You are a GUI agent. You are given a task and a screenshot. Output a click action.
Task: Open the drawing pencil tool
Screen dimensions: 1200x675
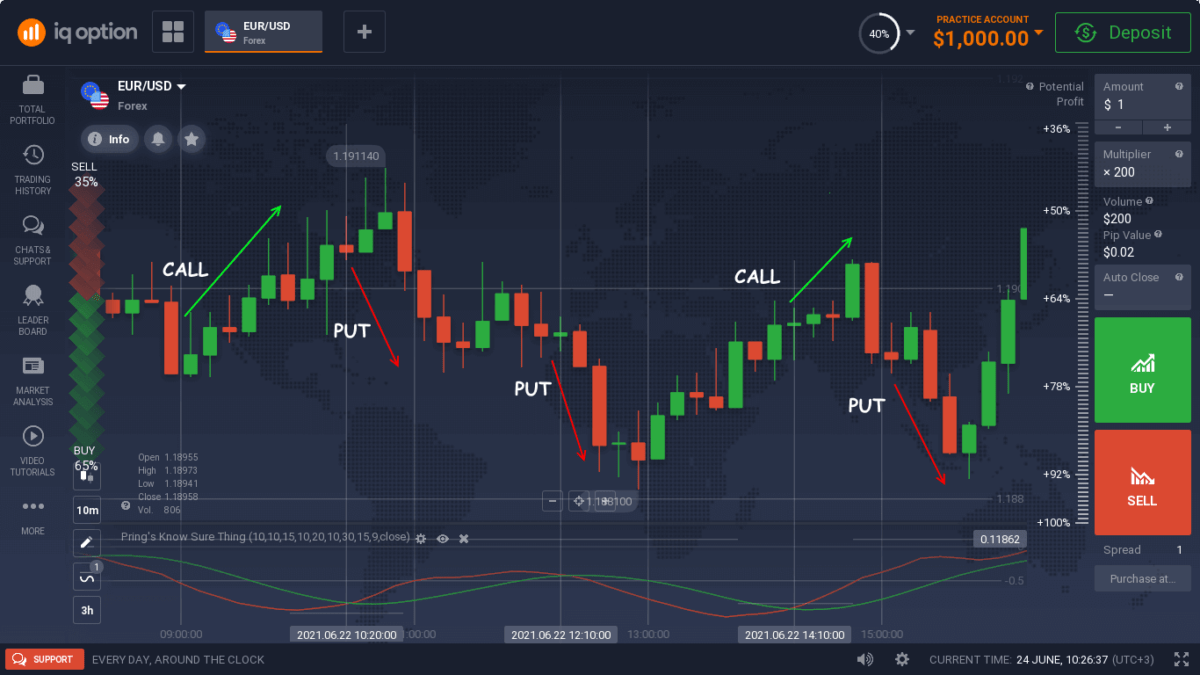tap(87, 543)
